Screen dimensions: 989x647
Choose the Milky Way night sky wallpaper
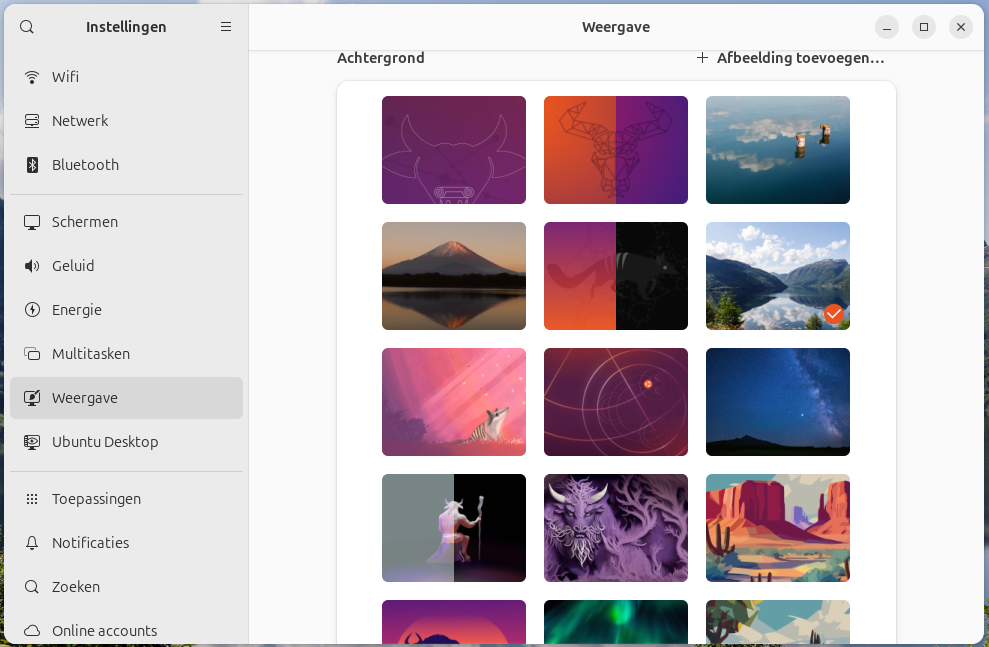778,402
